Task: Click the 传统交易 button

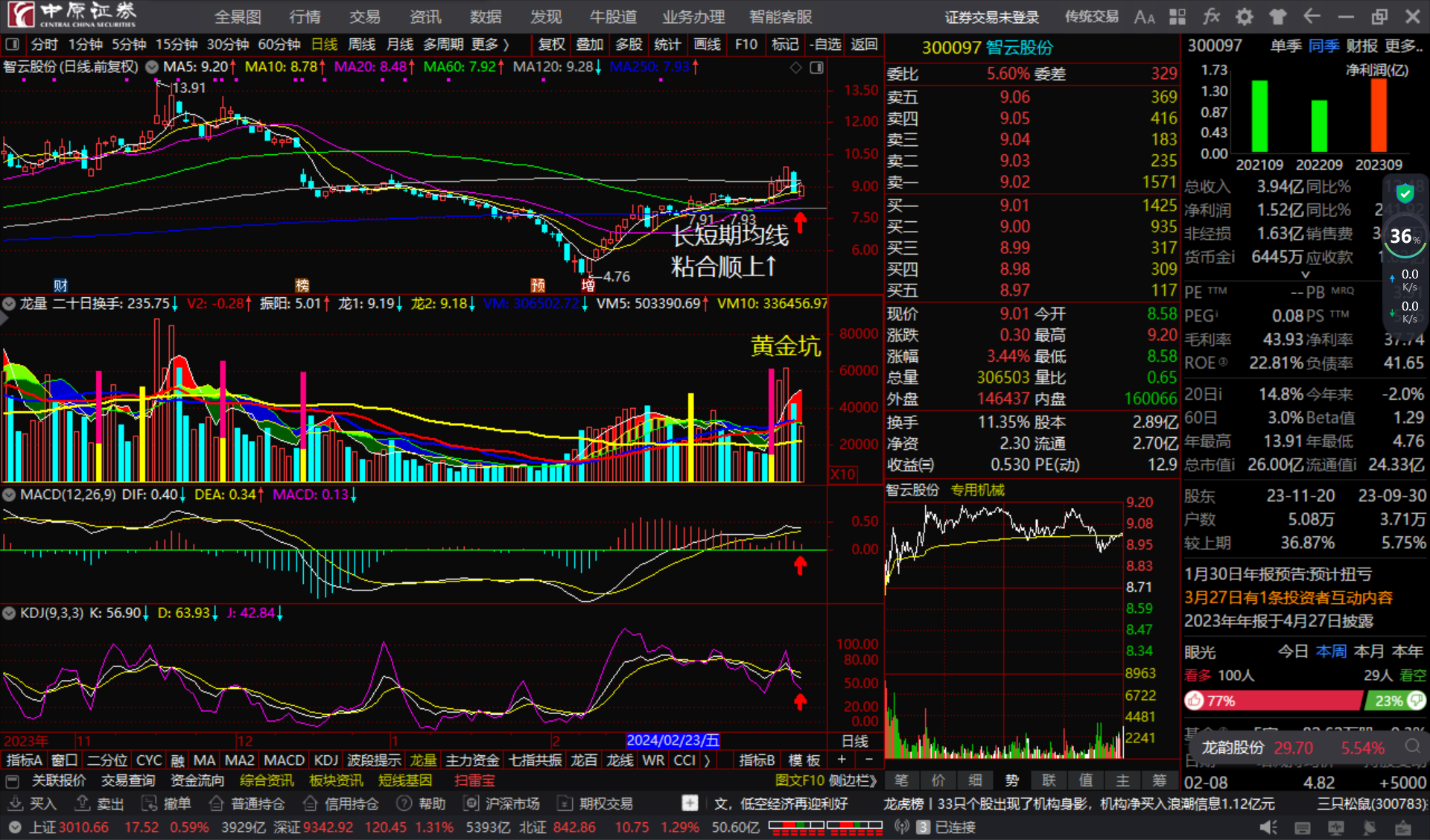Action: [1091, 16]
